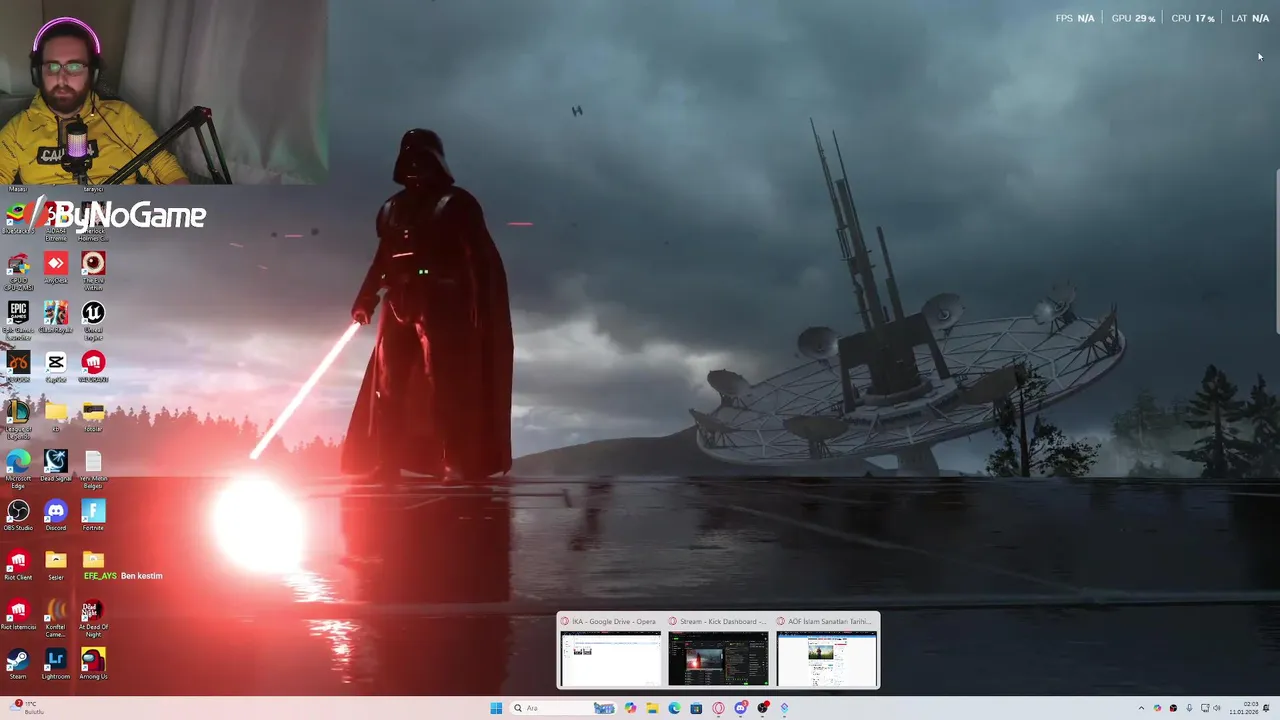Open the Clash Royale desktop icon
The height and width of the screenshot is (720, 1280).
tap(56, 318)
